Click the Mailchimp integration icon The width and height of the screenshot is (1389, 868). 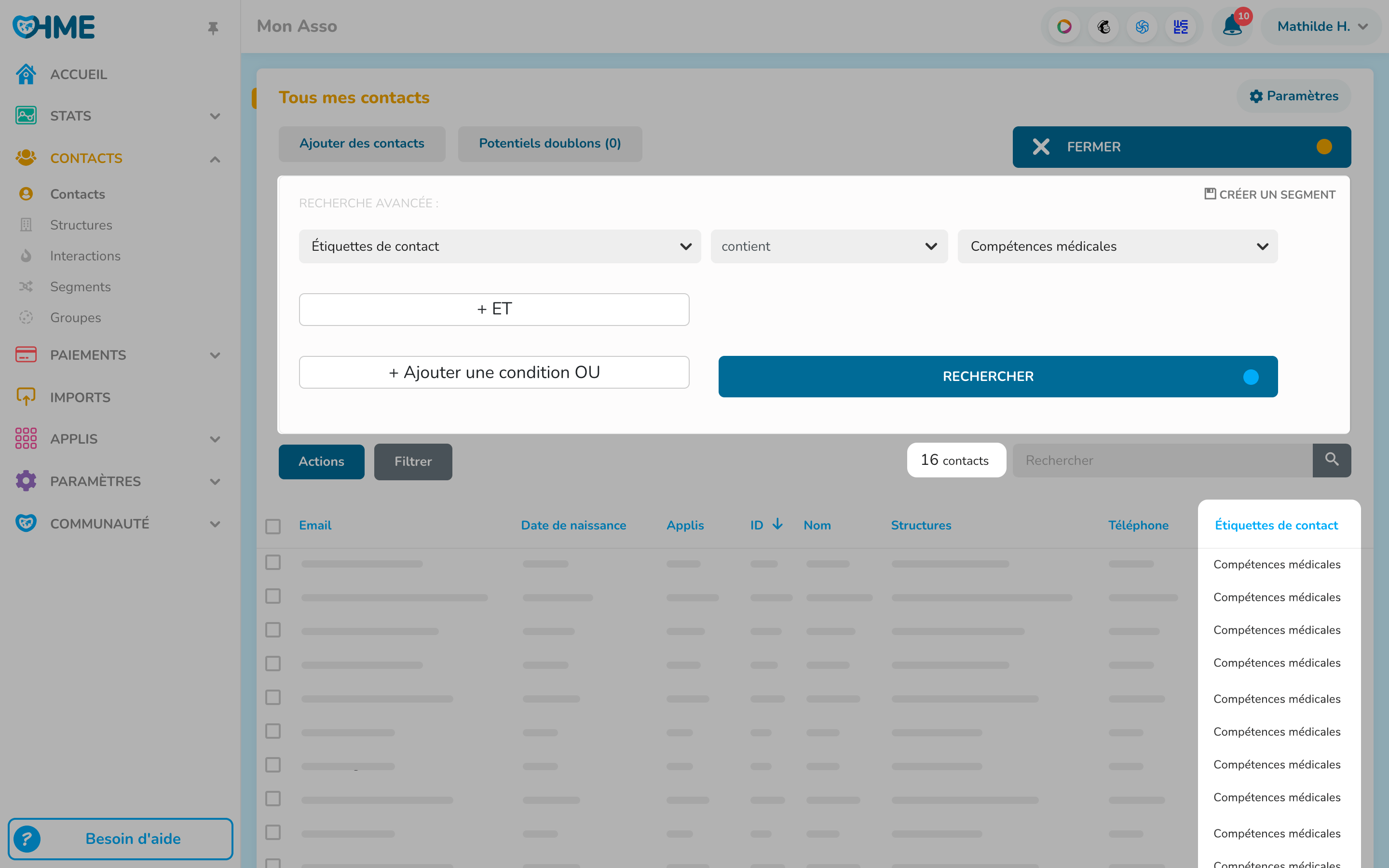[1103, 27]
